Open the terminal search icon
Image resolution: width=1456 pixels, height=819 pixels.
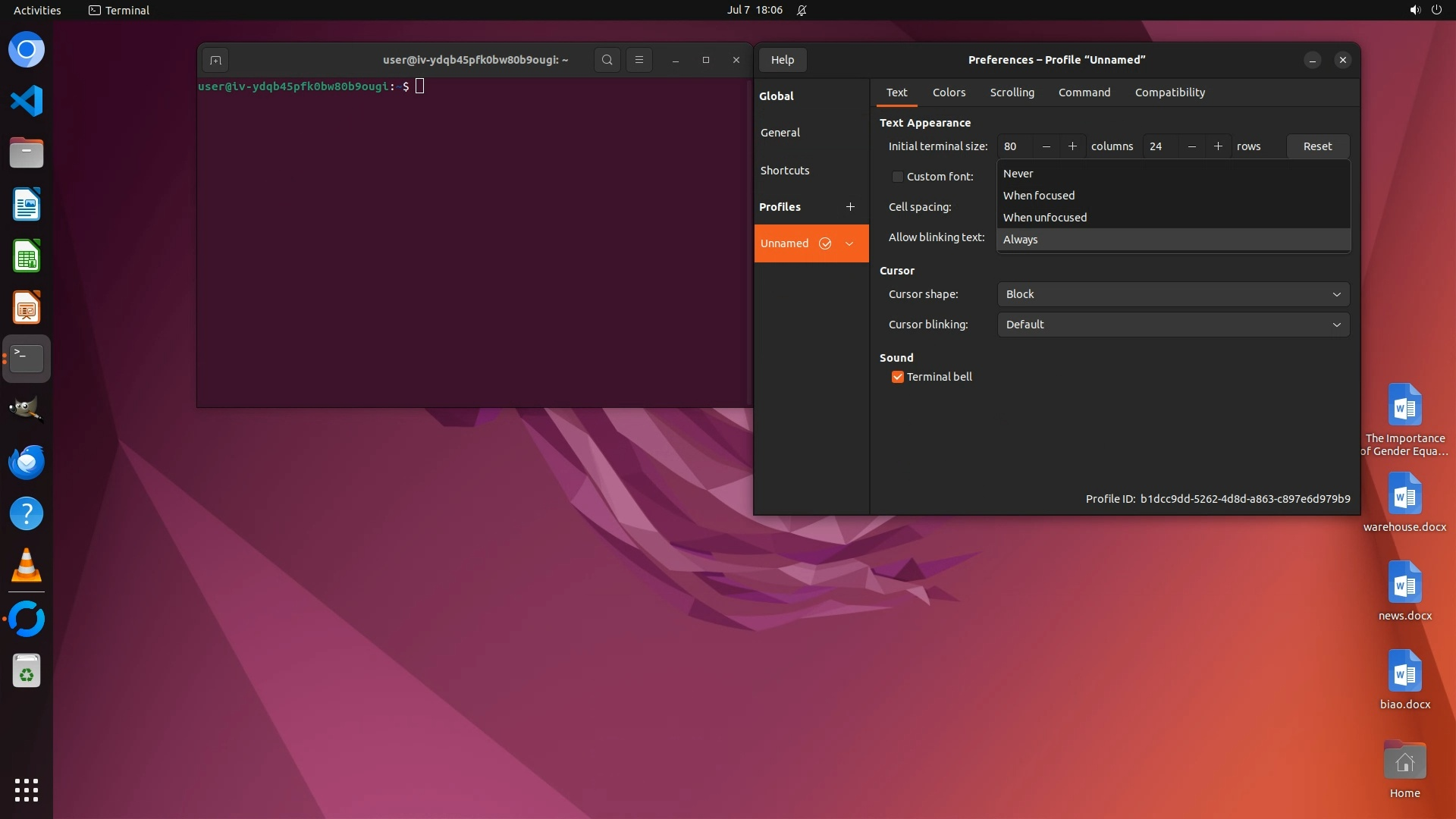point(607,60)
